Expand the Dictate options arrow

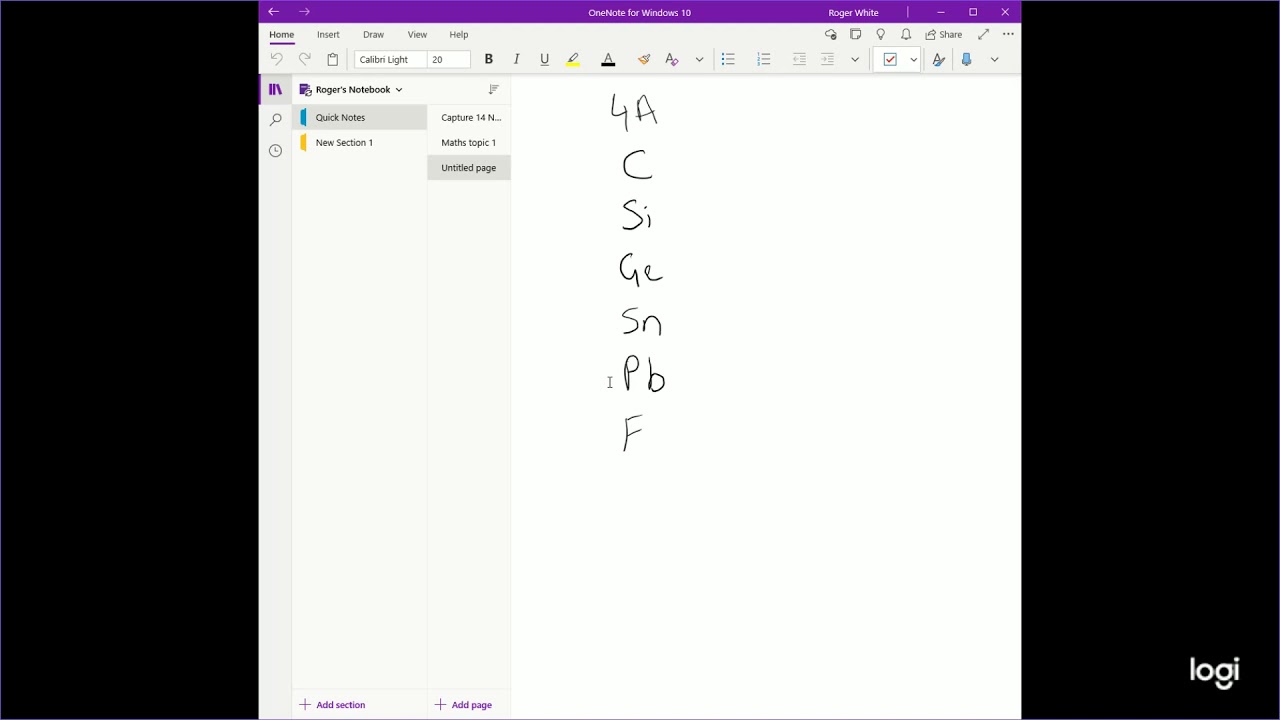click(994, 60)
